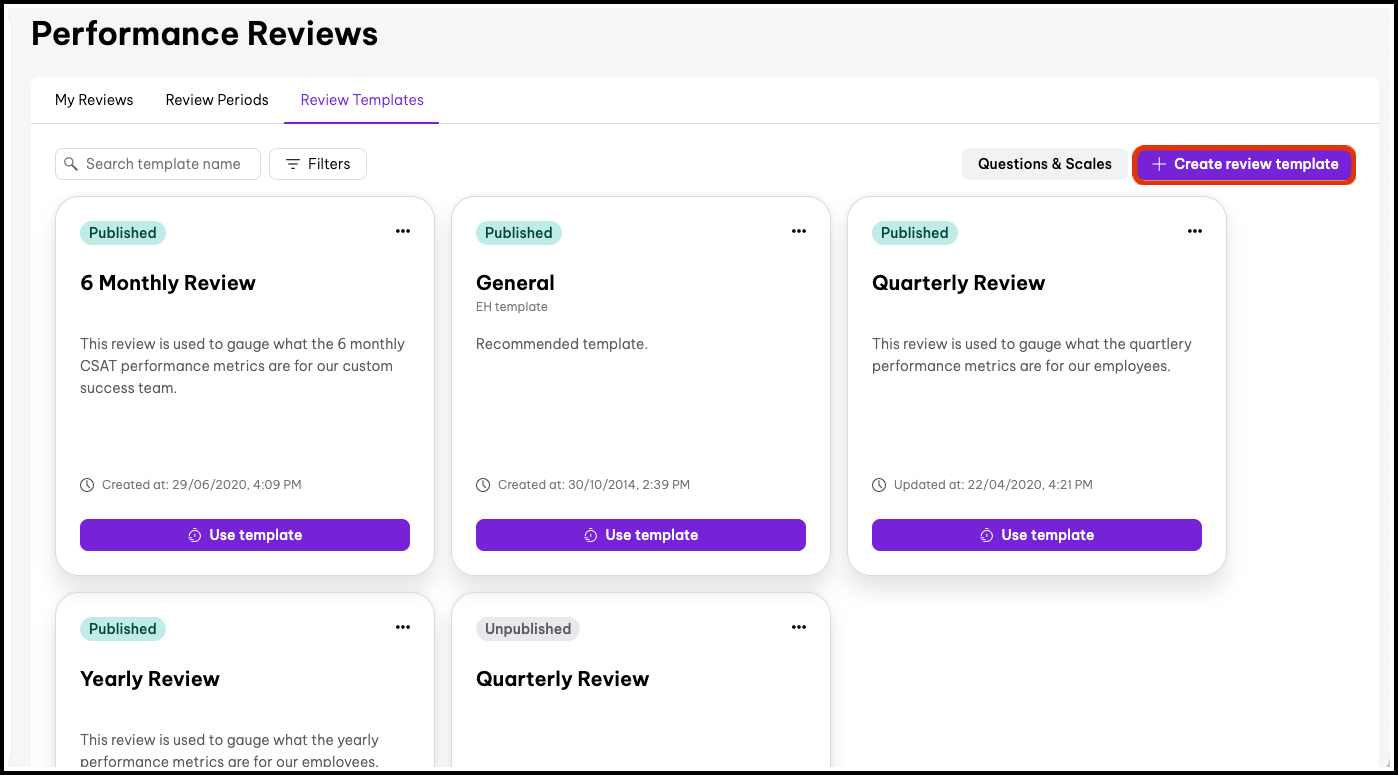Image resolution: width=1398 pixels, height=775 pixels.
Task: Click clock icon beside 30/10/2014 creation date
Action: click(483, 485)
